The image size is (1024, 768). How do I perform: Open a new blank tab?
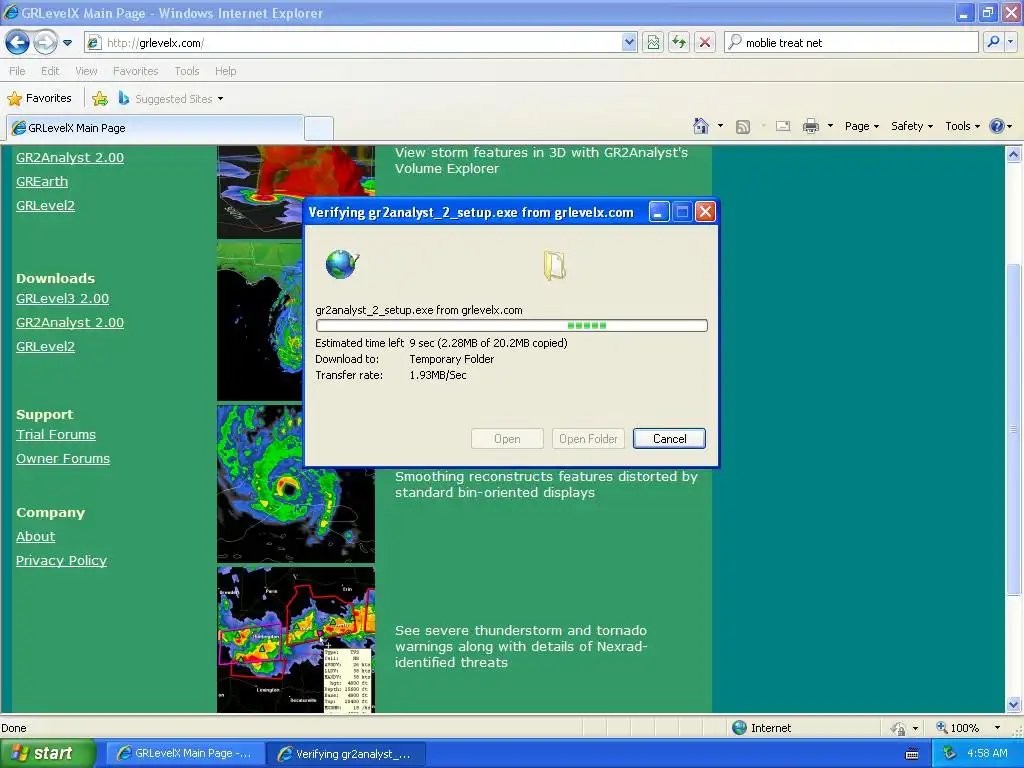point(319,128)
